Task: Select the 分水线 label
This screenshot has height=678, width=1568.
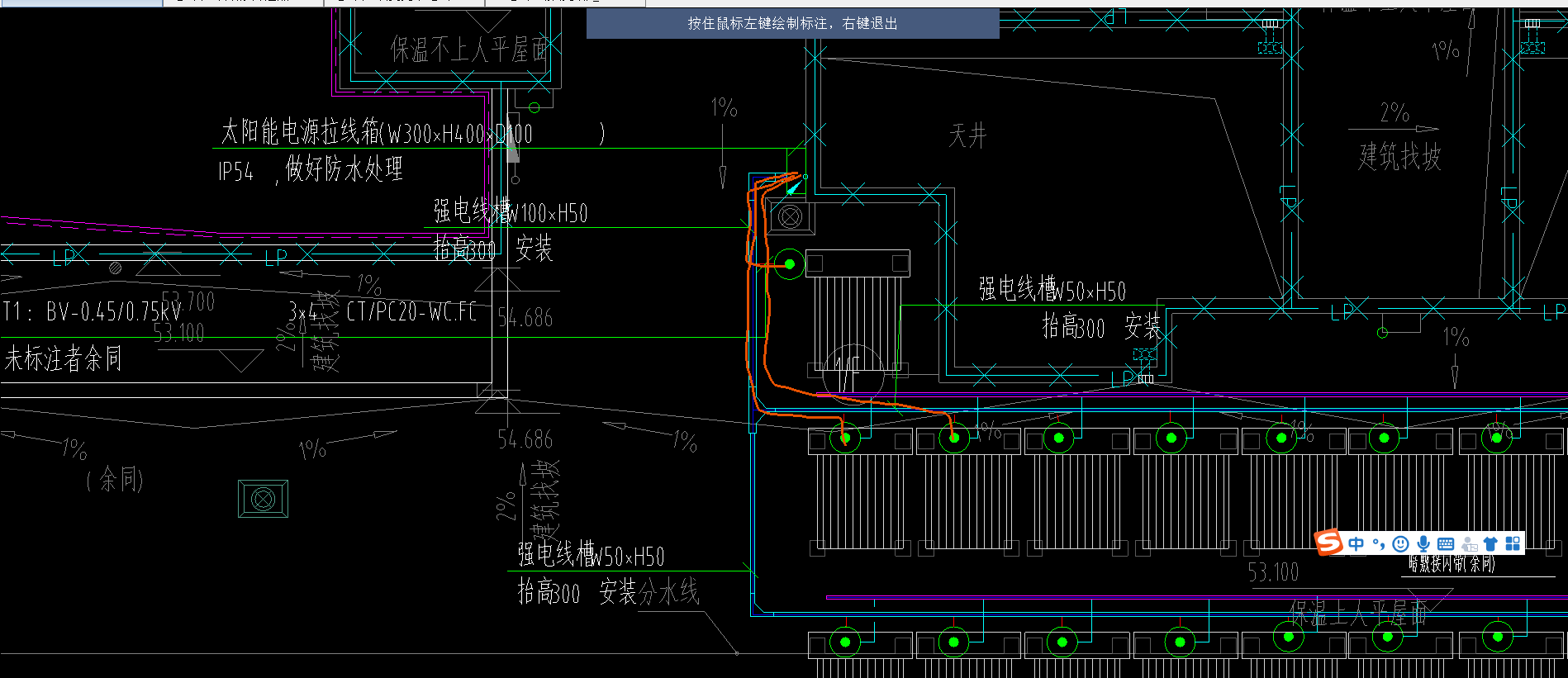Action: click(669, 591)
